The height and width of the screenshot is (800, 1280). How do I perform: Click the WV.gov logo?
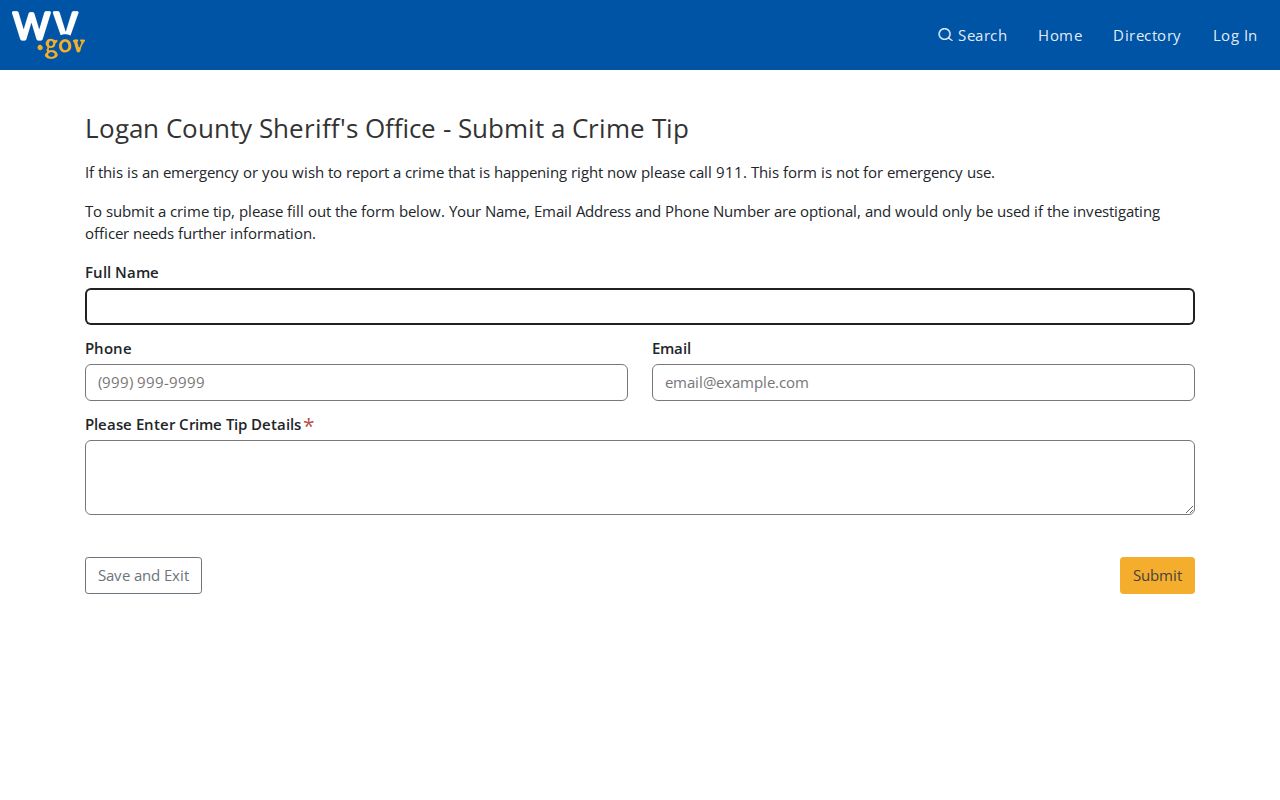[x=48, y=35]
